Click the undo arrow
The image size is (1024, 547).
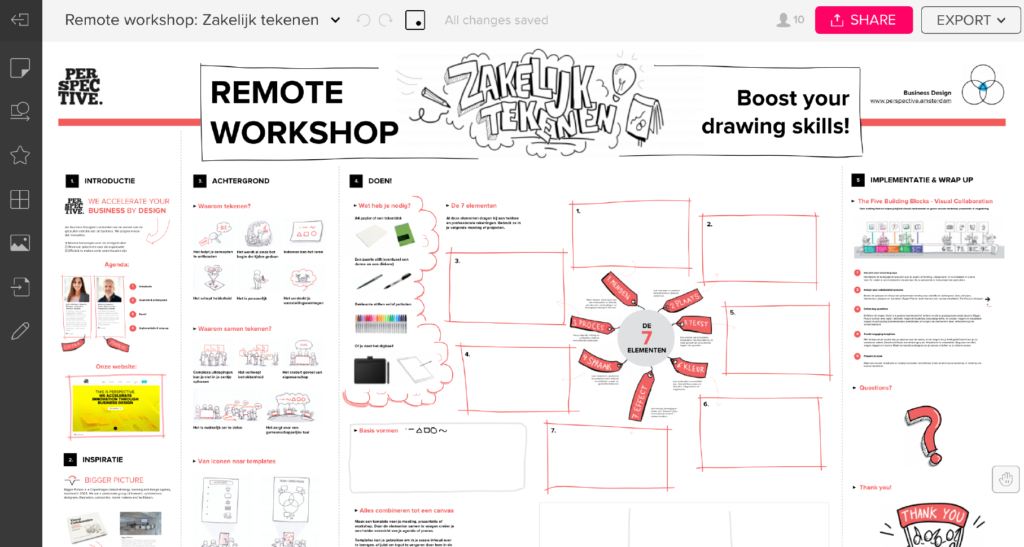coord(363,20)
